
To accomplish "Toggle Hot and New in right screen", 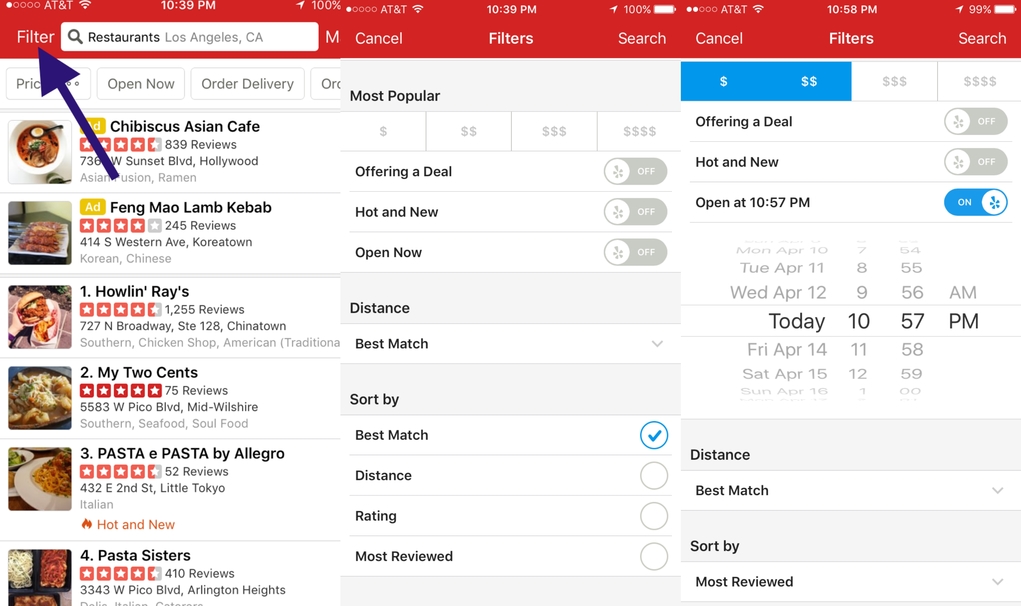I will pos(975,161).
